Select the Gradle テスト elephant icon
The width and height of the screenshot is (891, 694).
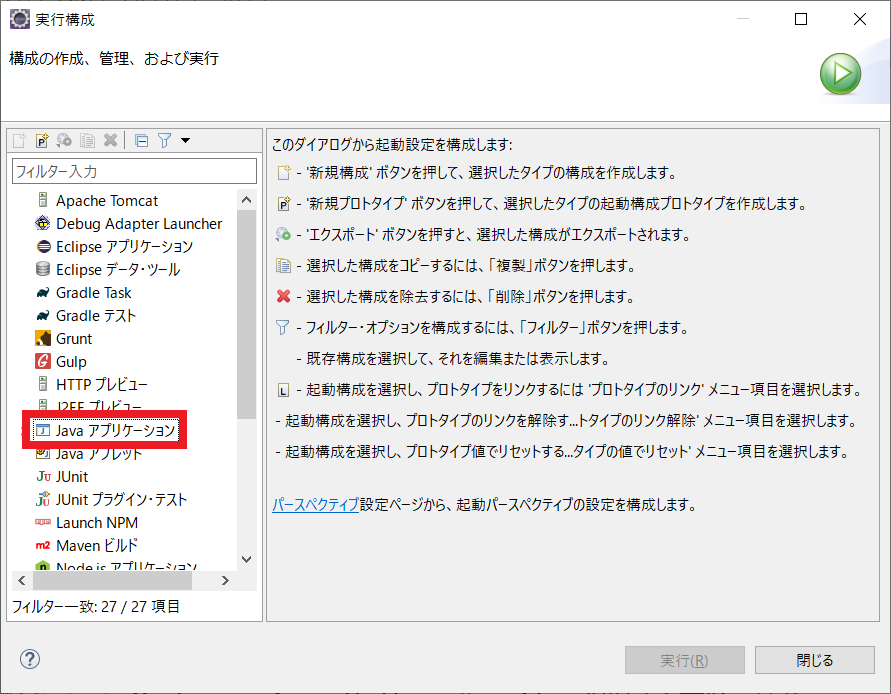coord(43,315)
